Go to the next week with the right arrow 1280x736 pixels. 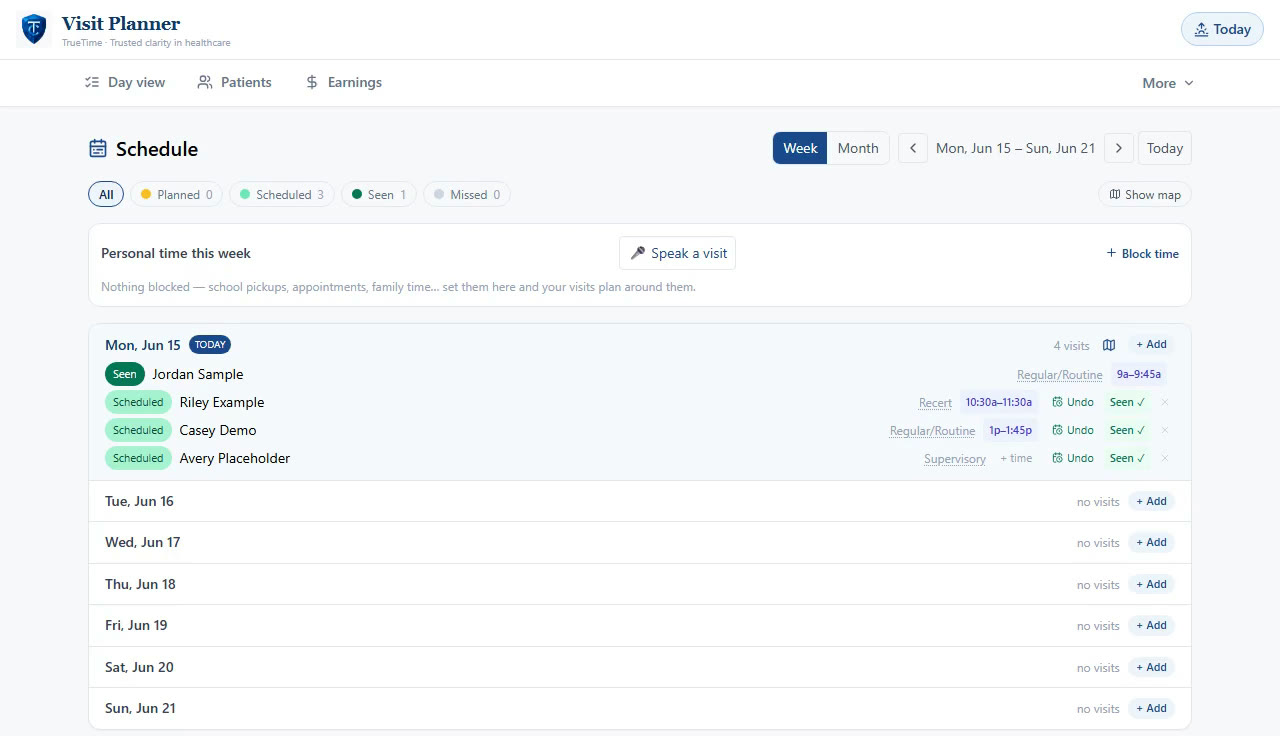[1119, 148]
